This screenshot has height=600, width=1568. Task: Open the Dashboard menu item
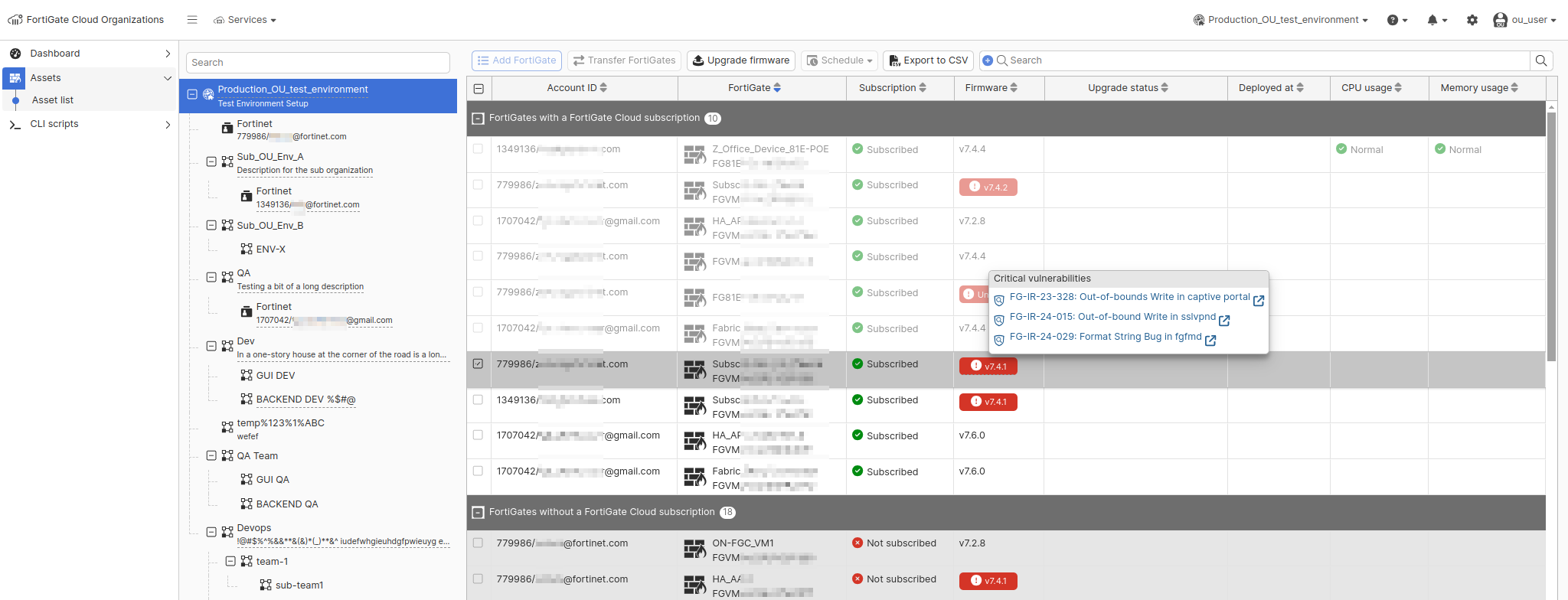pyautogui.click(x=90, y=54)
